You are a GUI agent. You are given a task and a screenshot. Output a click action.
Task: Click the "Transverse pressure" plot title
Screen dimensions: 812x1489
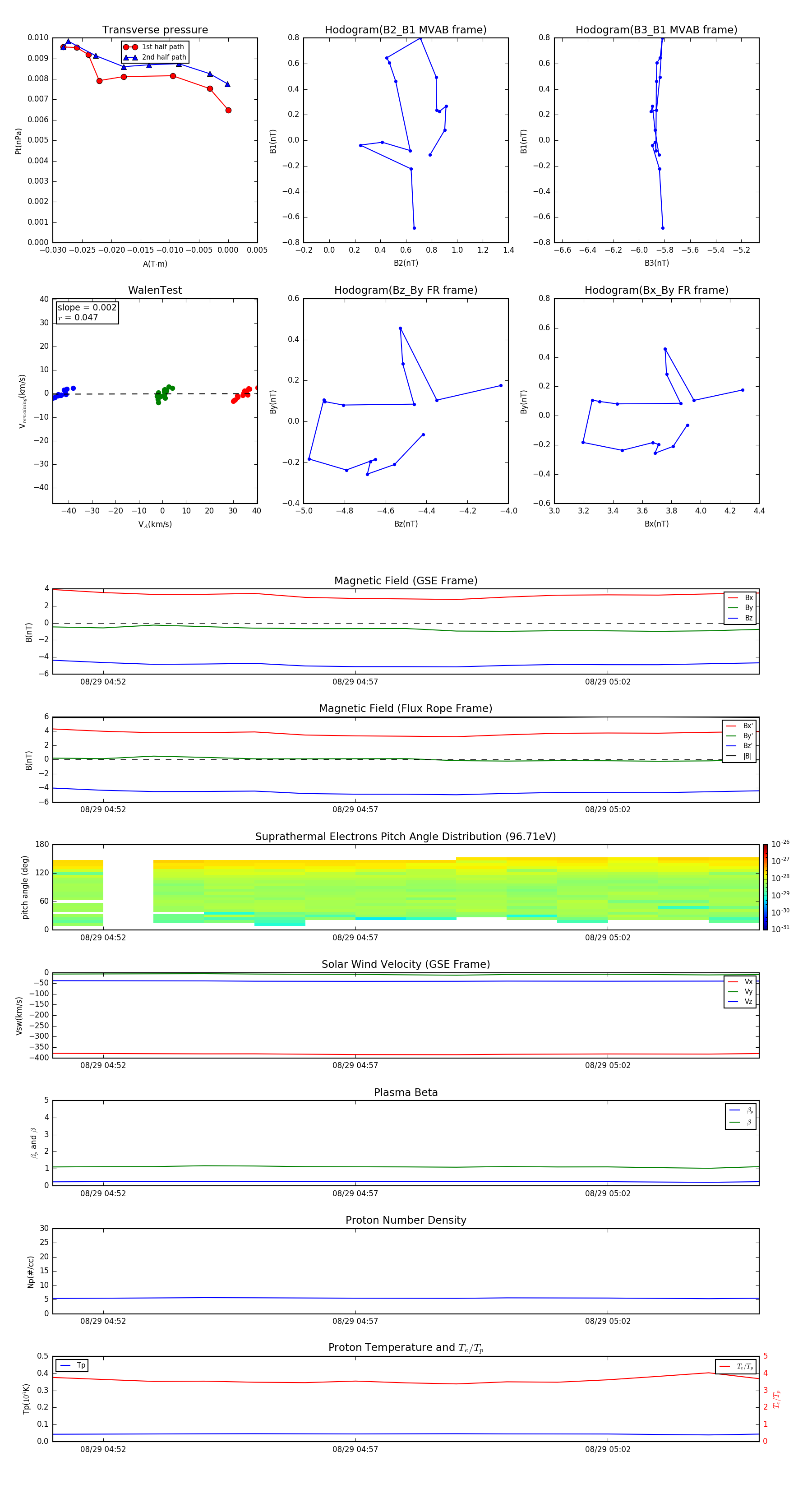coord(155,29)
